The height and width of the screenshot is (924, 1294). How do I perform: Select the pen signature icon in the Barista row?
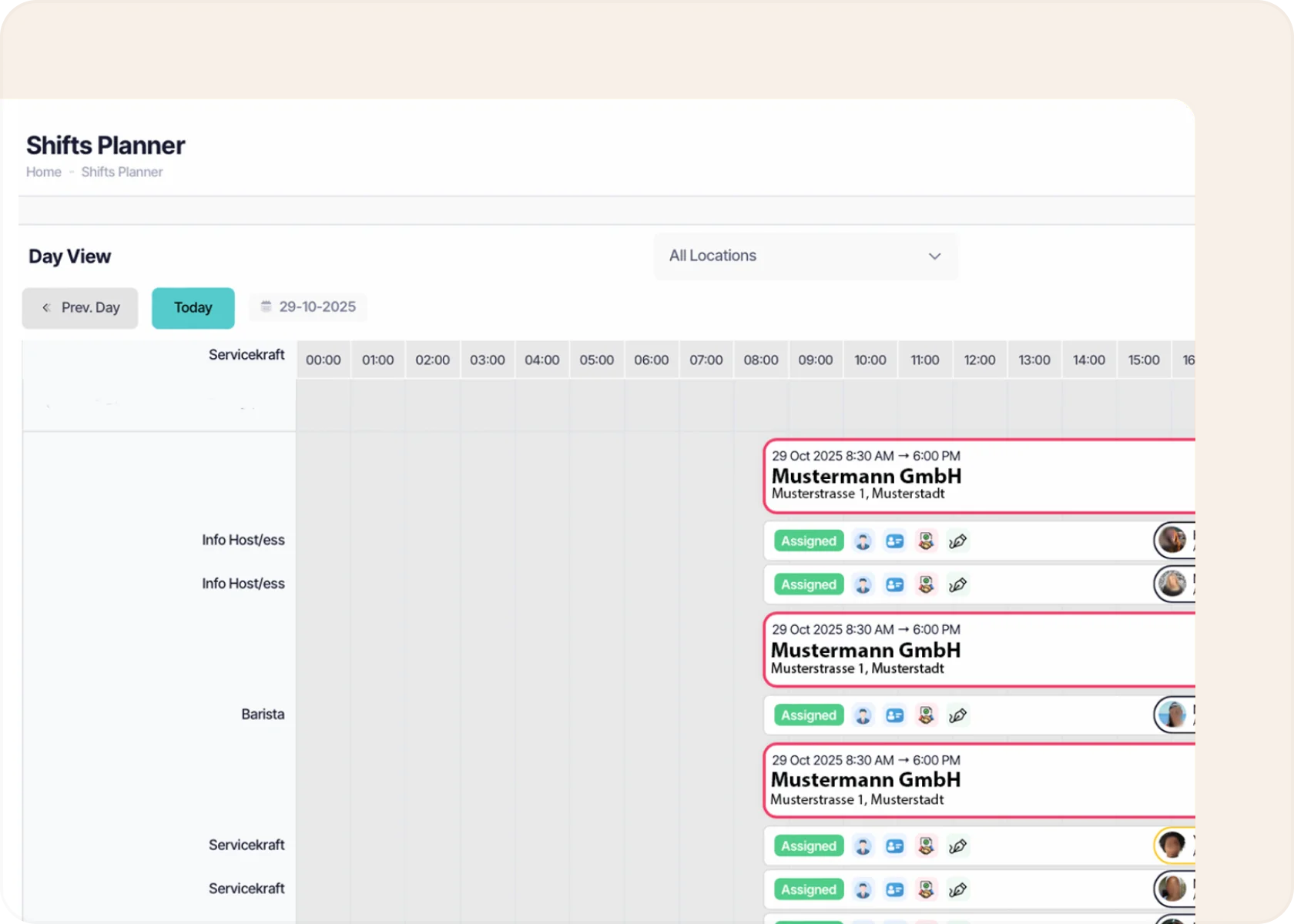pyautogui.click(x=957, y=715)
